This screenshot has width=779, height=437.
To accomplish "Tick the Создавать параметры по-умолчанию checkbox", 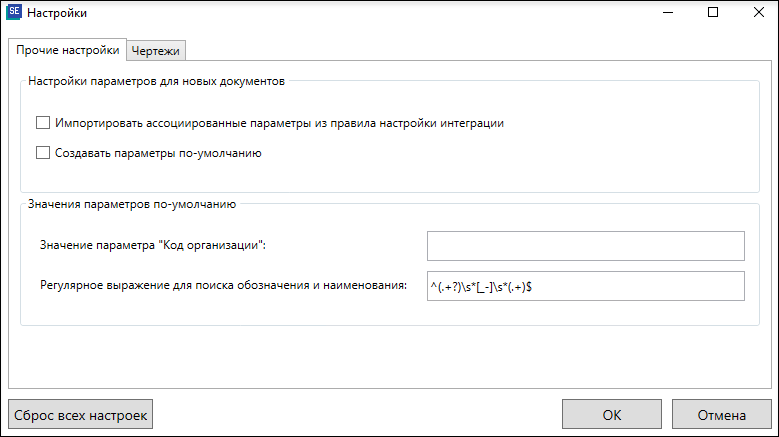I will 43,152.
